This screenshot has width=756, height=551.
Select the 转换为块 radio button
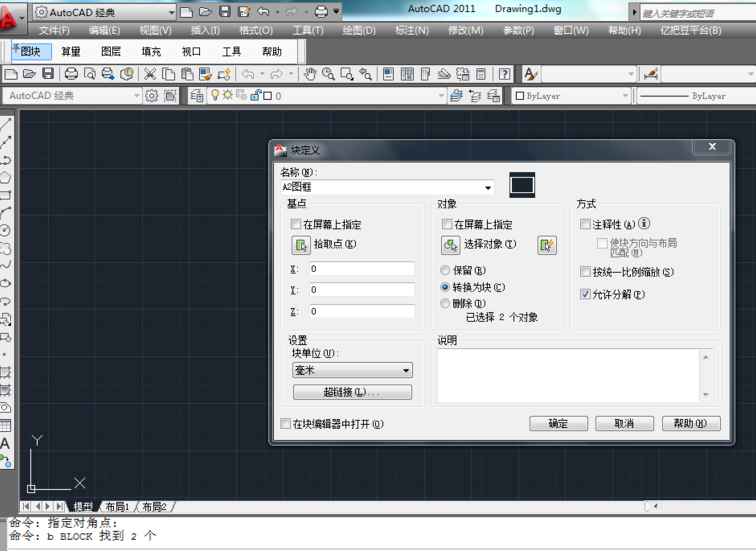tap(445, 287)
